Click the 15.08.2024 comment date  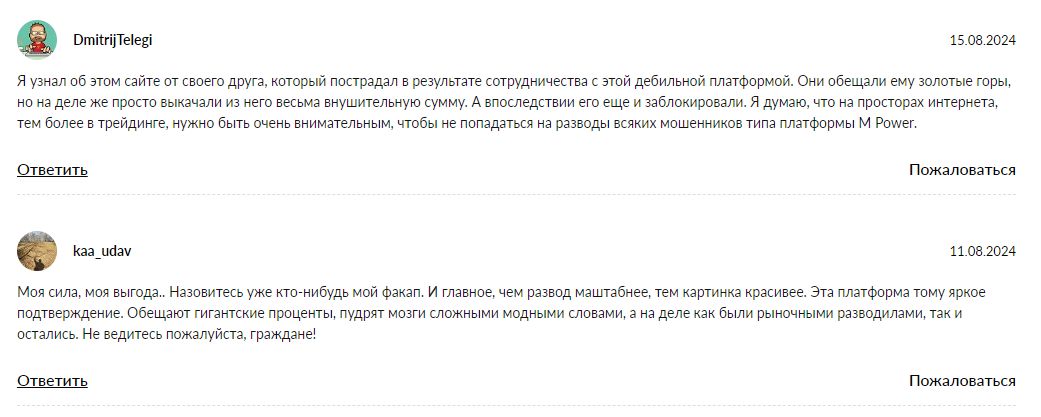[982, 41]
